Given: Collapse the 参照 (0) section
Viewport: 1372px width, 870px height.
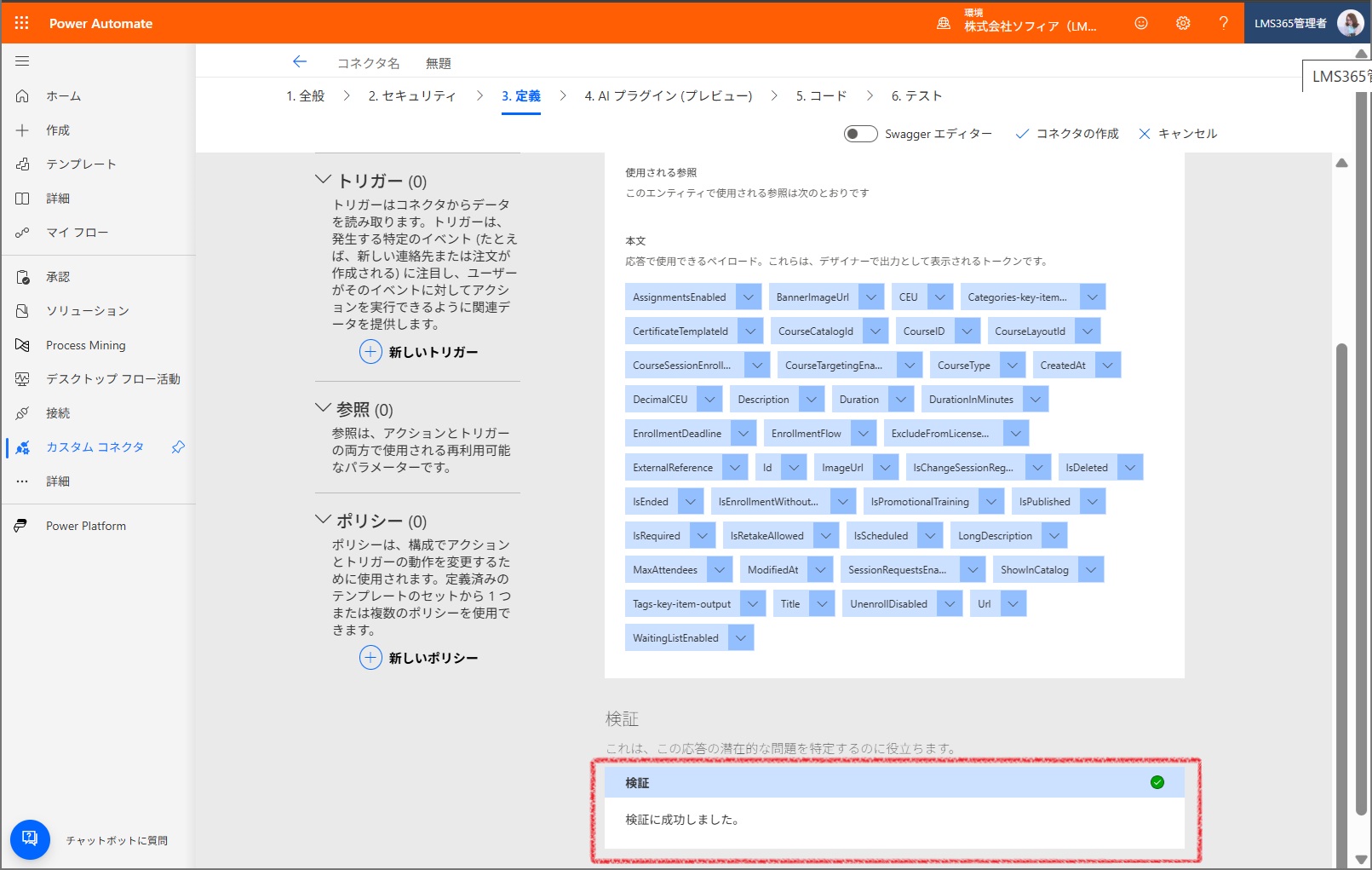Looking at the screenshot, I should [323, 408].
